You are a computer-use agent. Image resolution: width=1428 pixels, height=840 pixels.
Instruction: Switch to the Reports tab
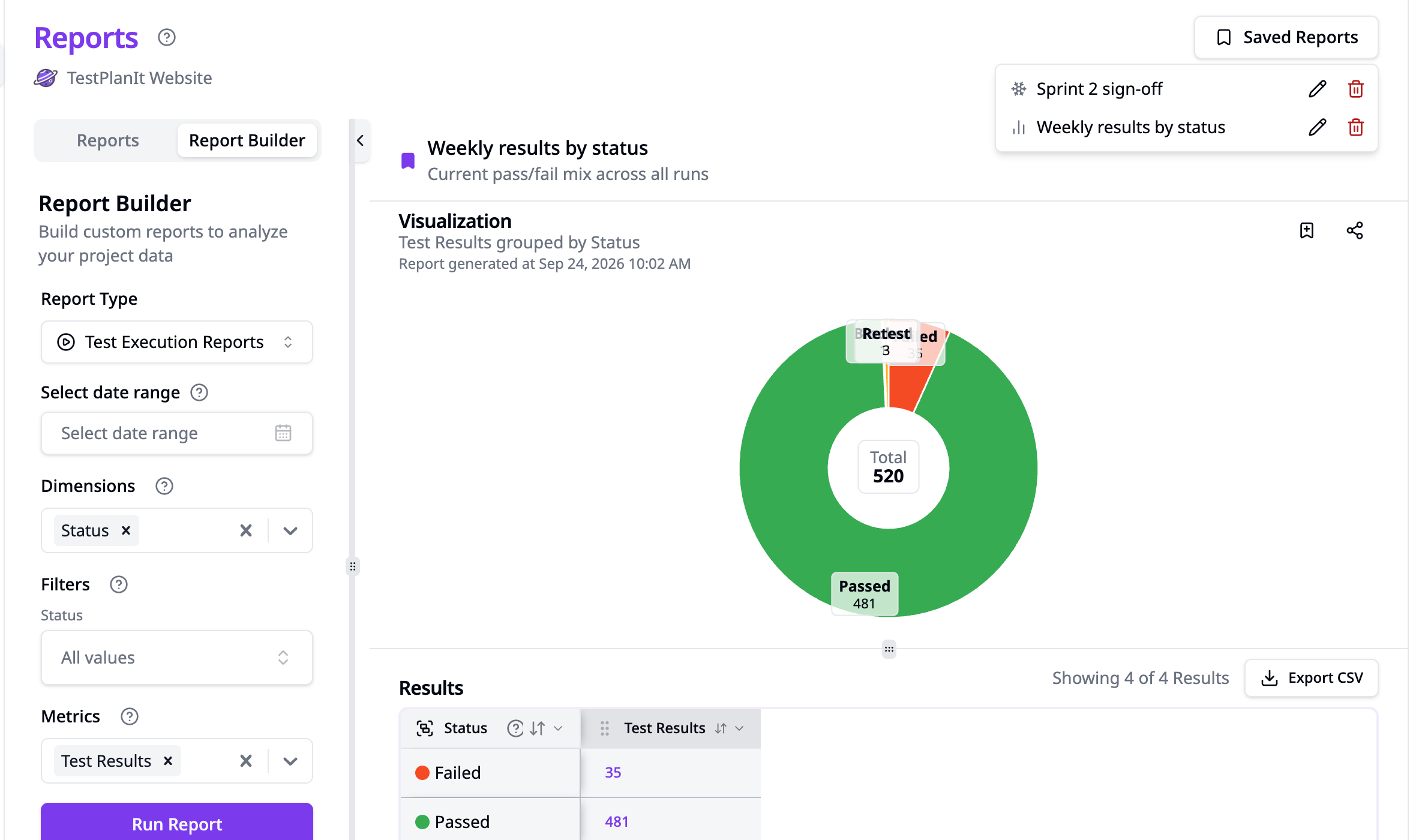point(108,140)
